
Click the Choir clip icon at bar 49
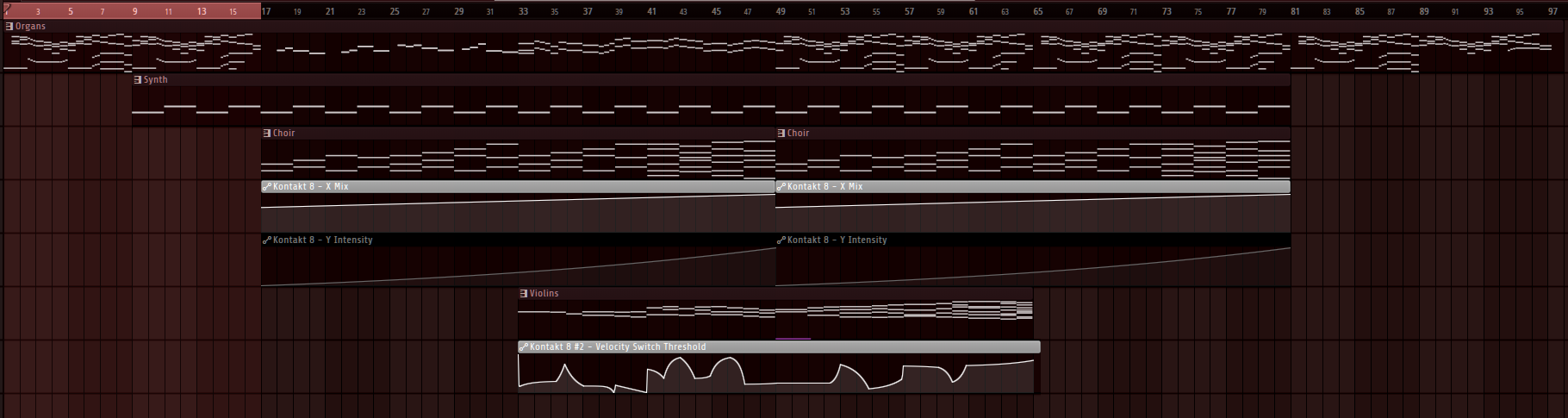(781, 134)
